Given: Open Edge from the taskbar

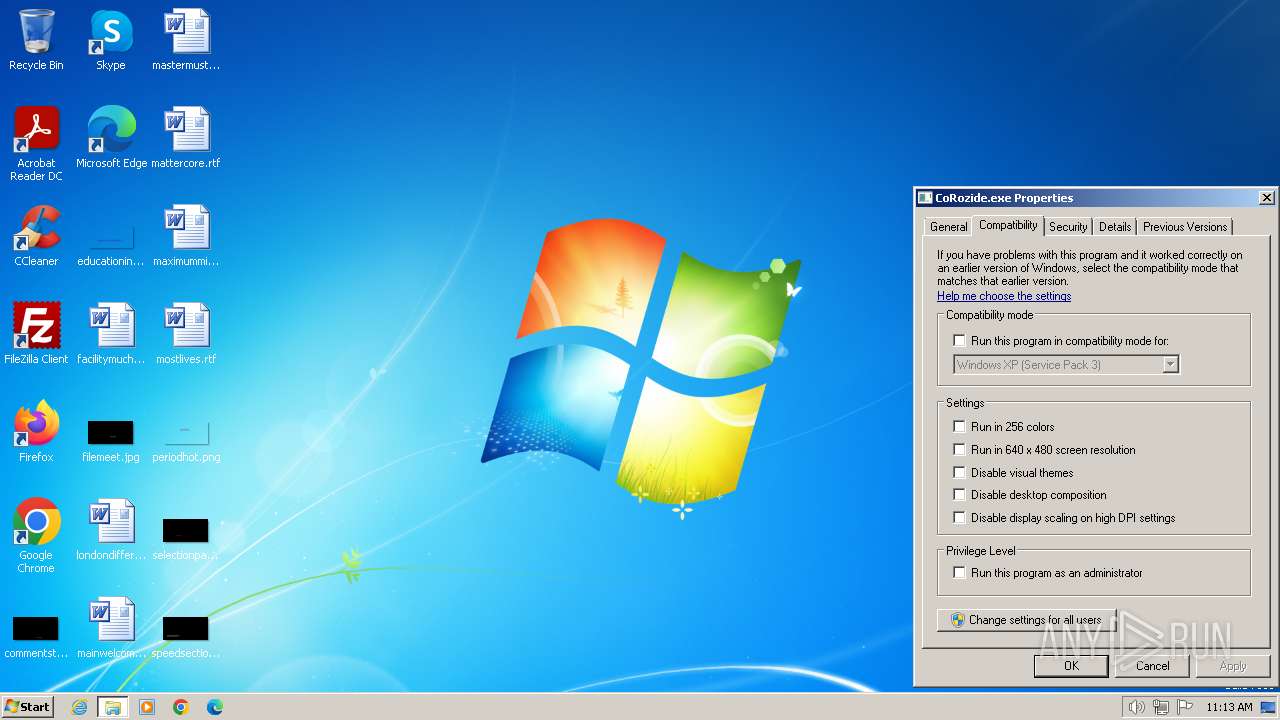Looking at the screenshot, I should point(215,707).
